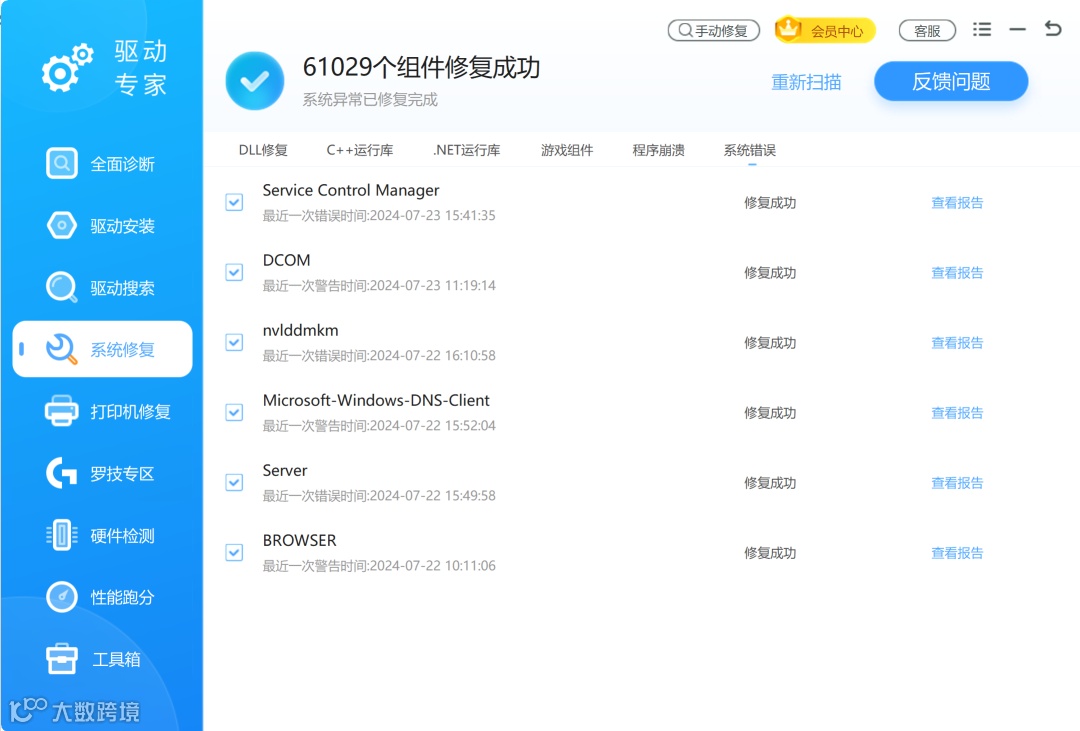Switch to the .NET运行库 tab
Image resolution: width=1080 pixels, height=731 pixels.
coord(466,150)
